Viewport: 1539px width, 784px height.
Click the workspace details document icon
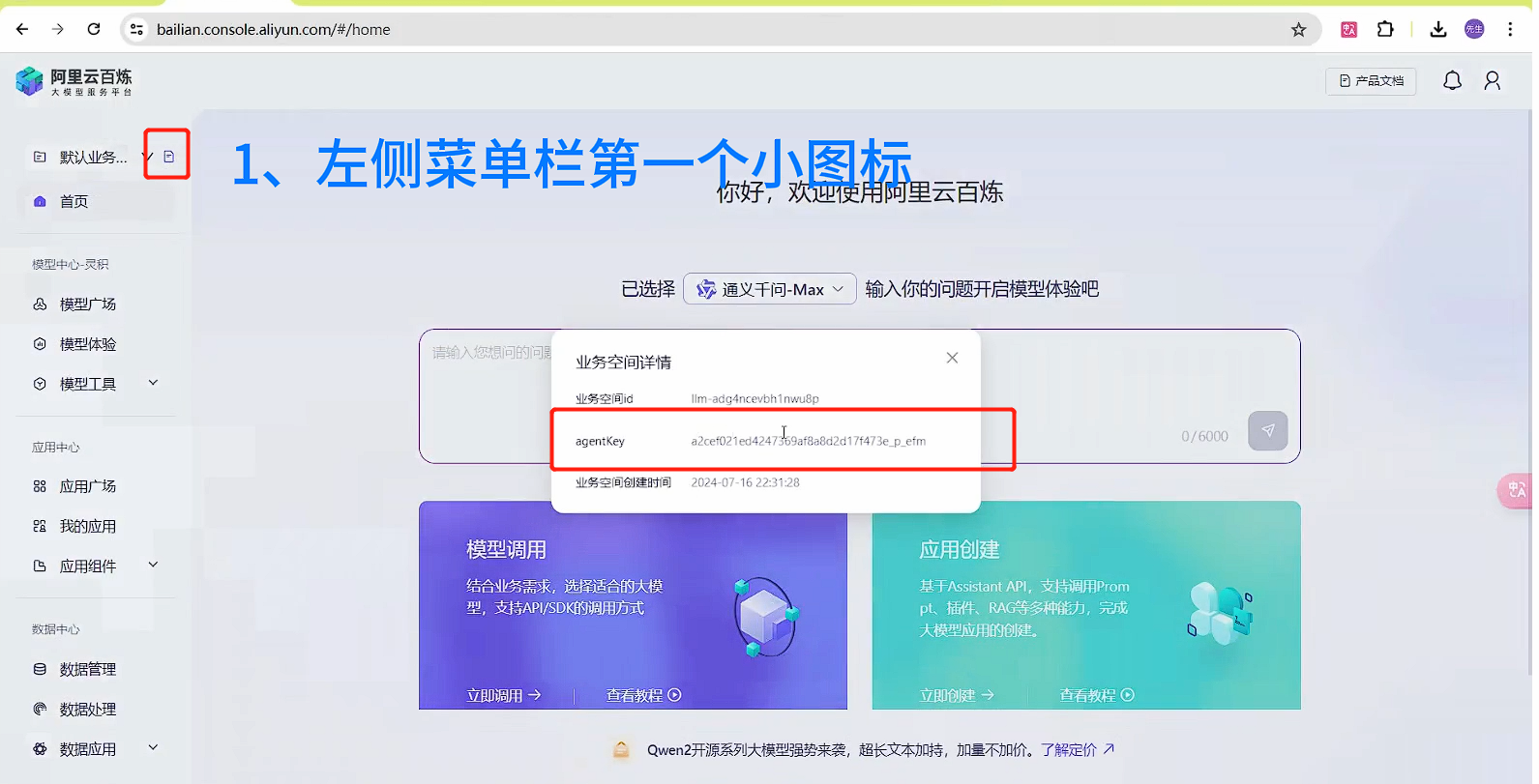(x=169, y=157)
